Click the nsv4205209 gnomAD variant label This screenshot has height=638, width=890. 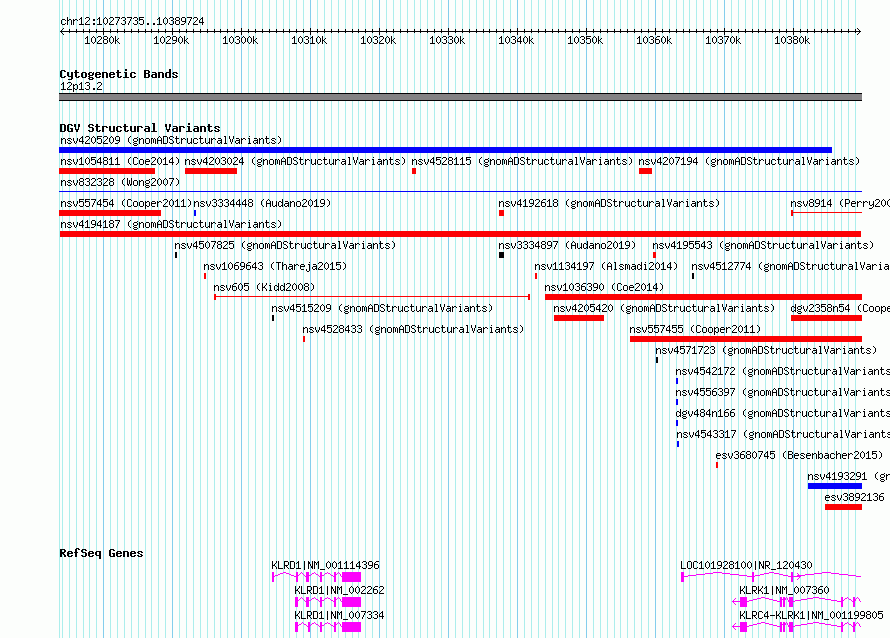tap(171, 140)
